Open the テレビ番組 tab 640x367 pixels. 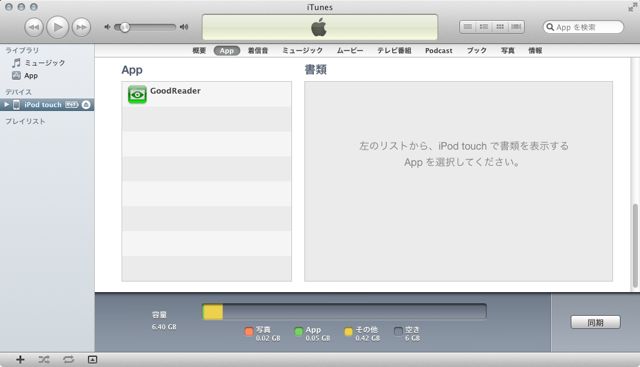pyautogui.click(x=394, y=51)
